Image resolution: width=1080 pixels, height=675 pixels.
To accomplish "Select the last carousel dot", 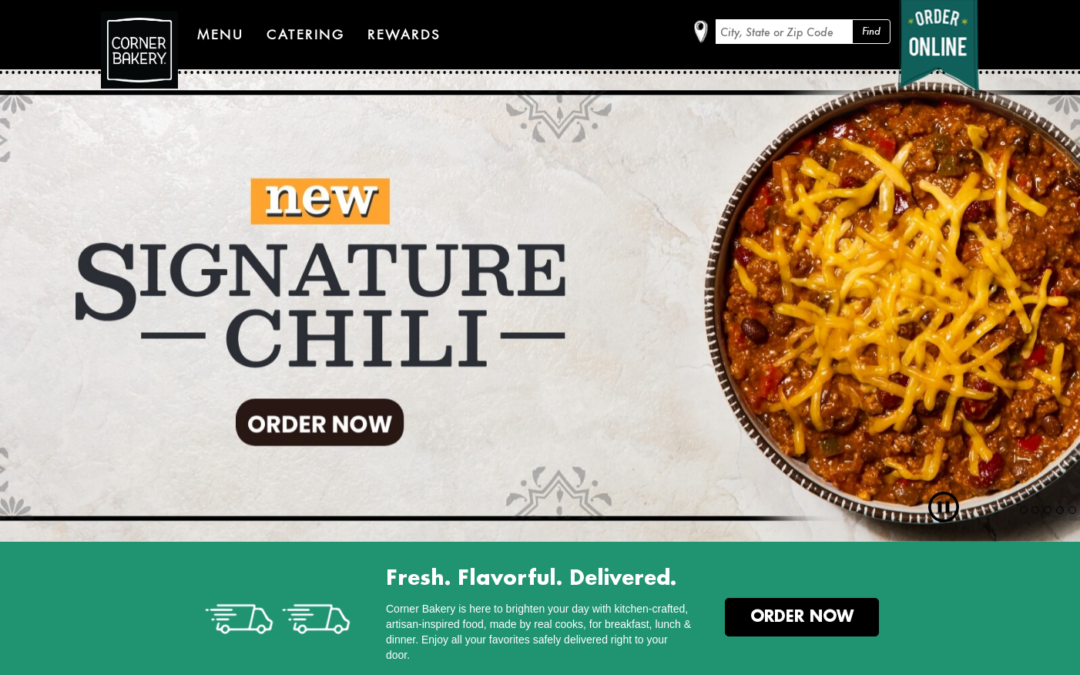I will pos(1072,510).
